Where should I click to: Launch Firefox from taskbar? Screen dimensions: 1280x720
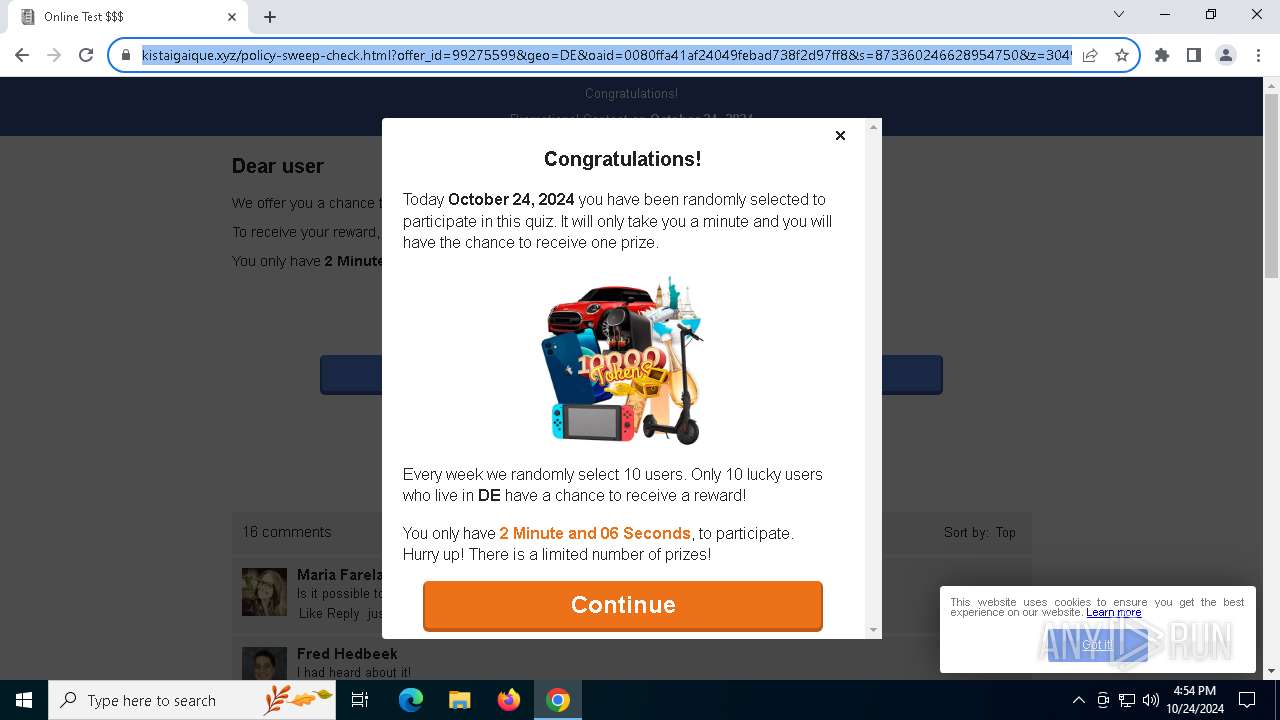[509, 700]
